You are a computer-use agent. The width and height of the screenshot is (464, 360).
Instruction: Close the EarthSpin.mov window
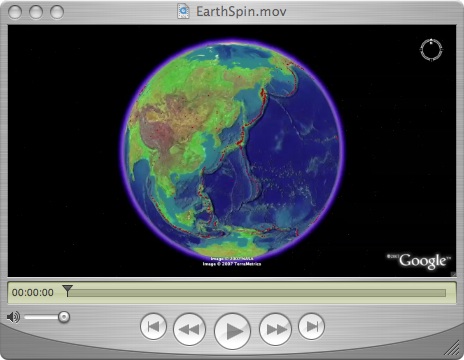pos(15,12)
